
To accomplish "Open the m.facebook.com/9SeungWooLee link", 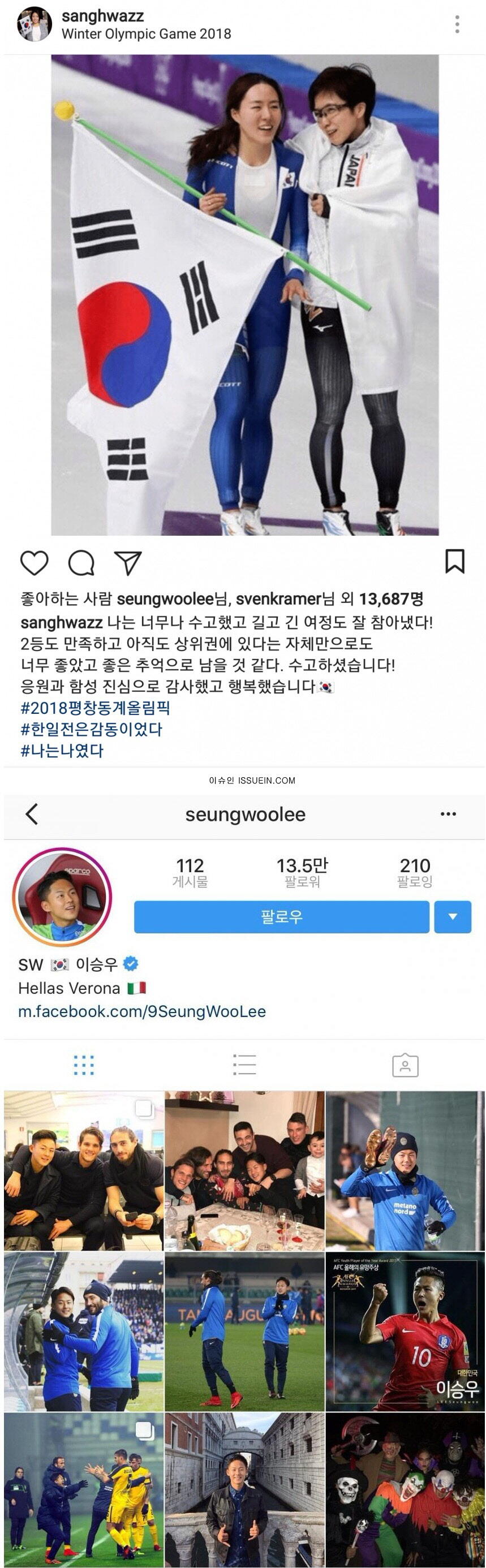I will click(x=142, y=1011).
